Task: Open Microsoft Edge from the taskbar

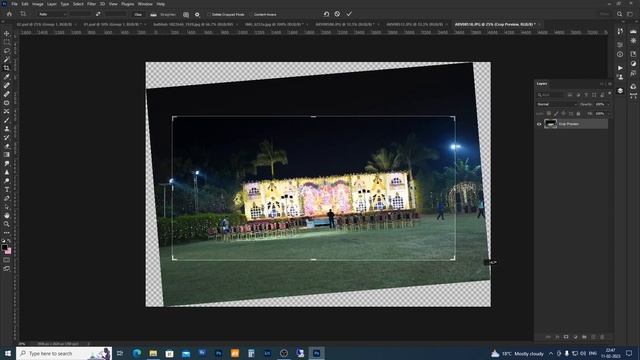Action: [137, 353]
